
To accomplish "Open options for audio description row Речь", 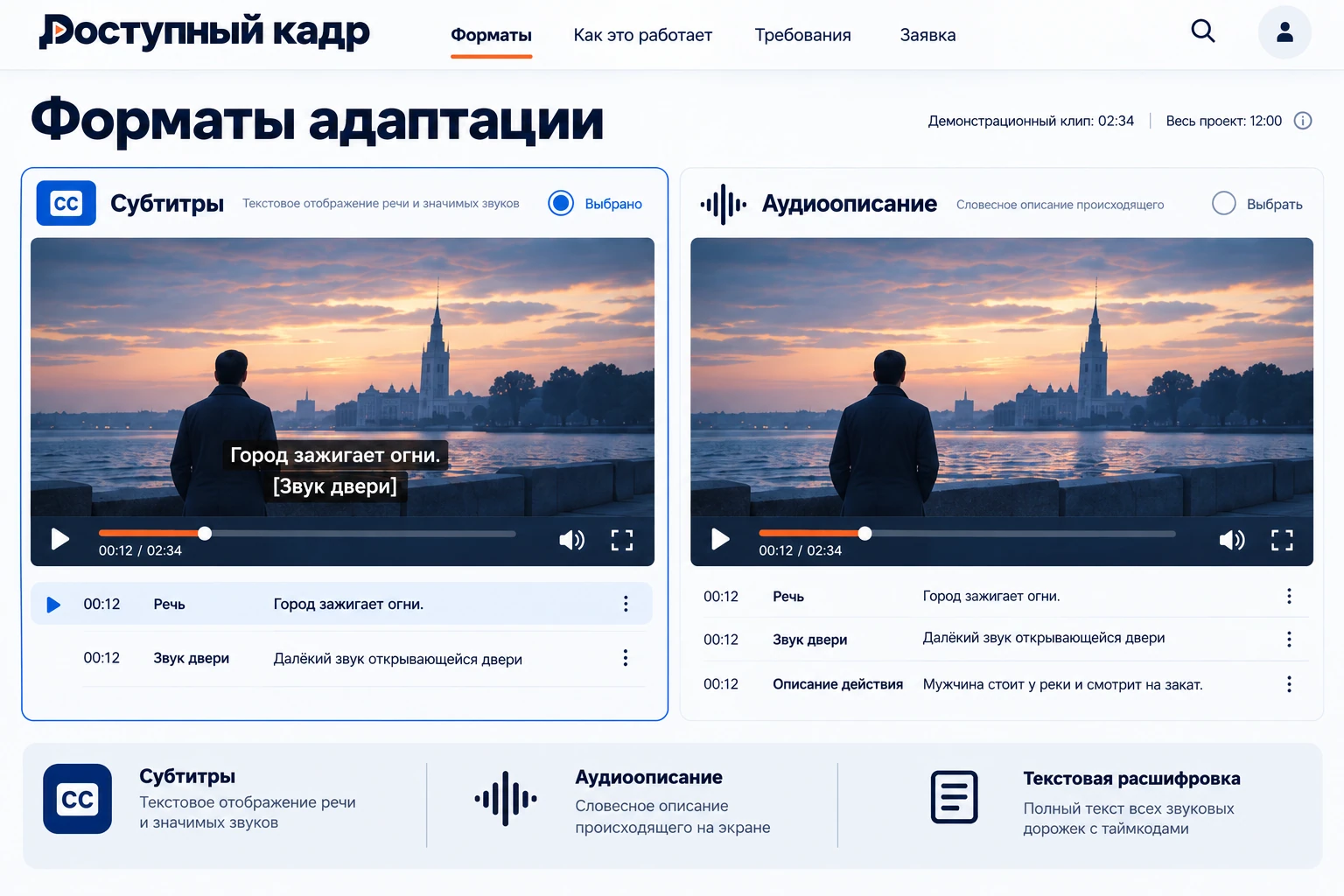I will (x=1289, y=596).
